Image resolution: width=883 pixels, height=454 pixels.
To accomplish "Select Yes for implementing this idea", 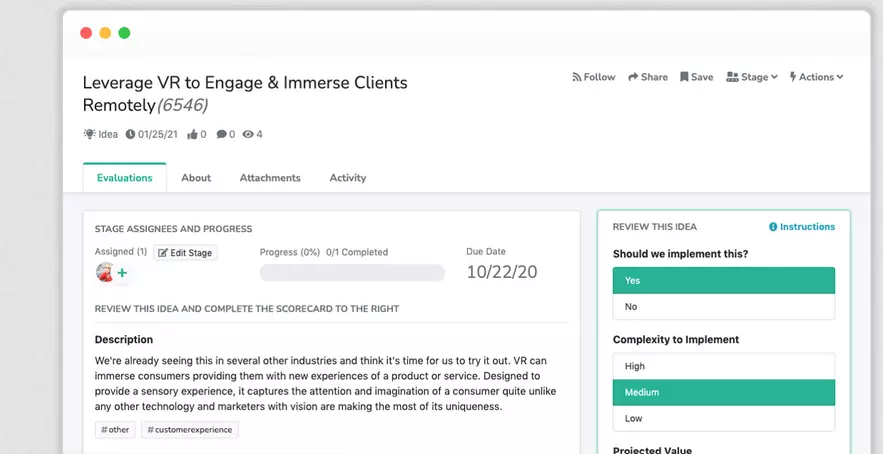I will click(723, 281).
